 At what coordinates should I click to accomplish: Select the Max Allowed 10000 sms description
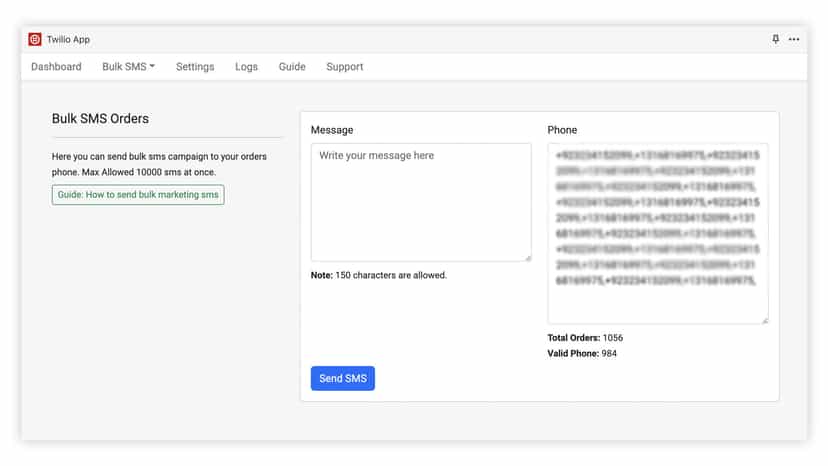coord(159,164)
